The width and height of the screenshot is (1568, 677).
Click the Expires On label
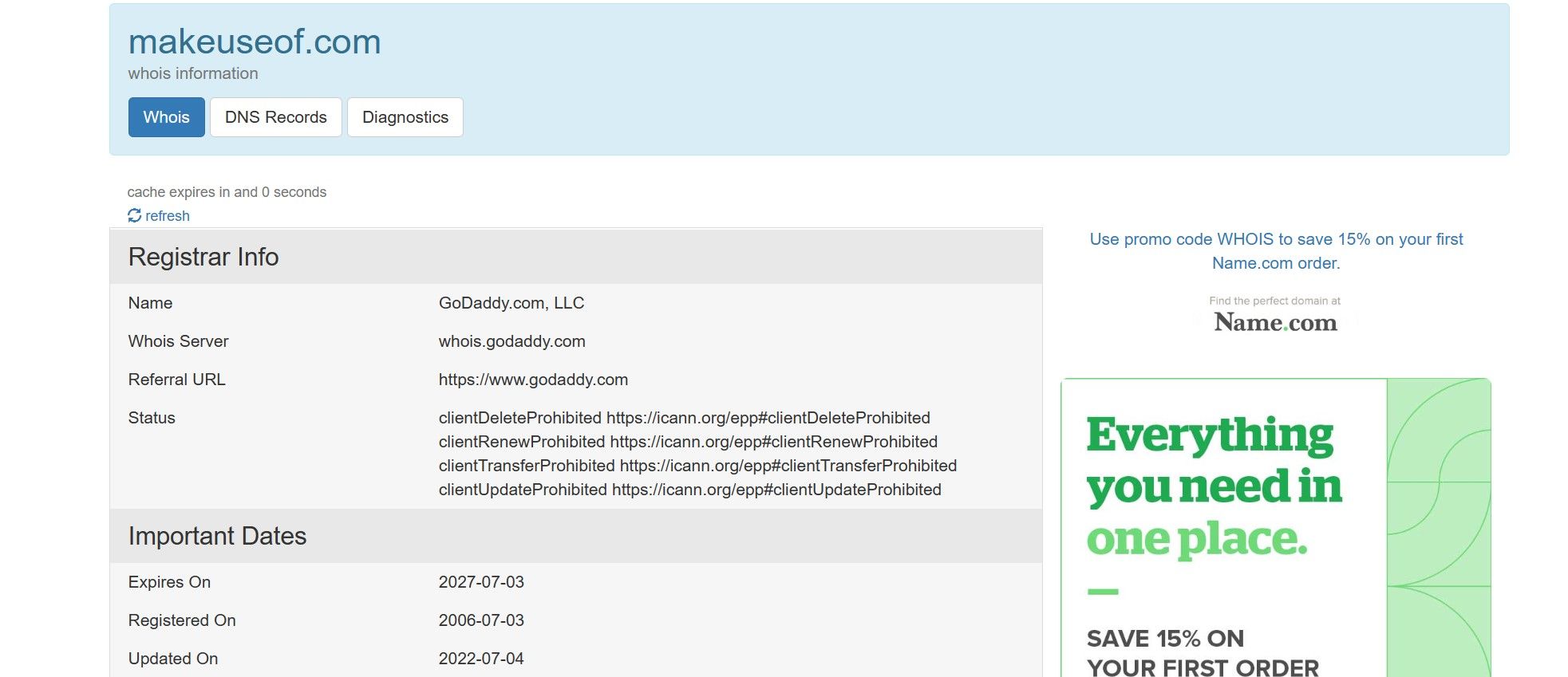(169, 582)
